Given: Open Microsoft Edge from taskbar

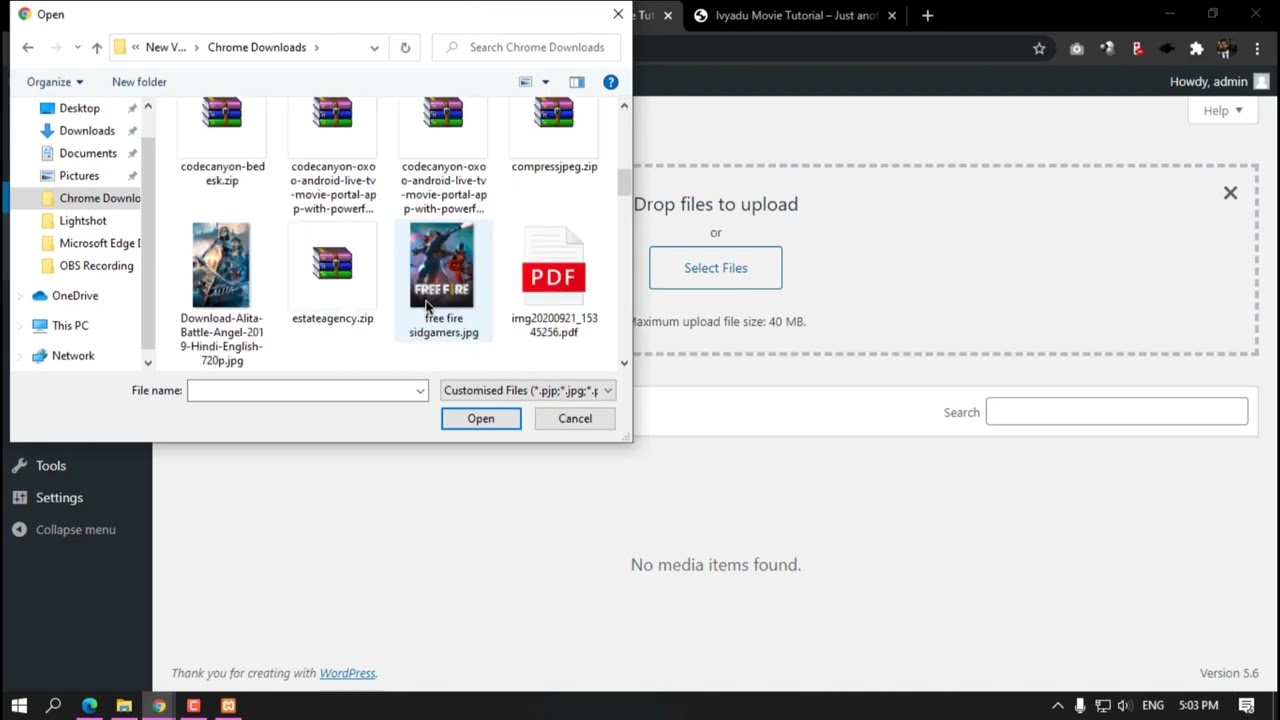Looking at the screenshot, I should click(x=89, y=705).
